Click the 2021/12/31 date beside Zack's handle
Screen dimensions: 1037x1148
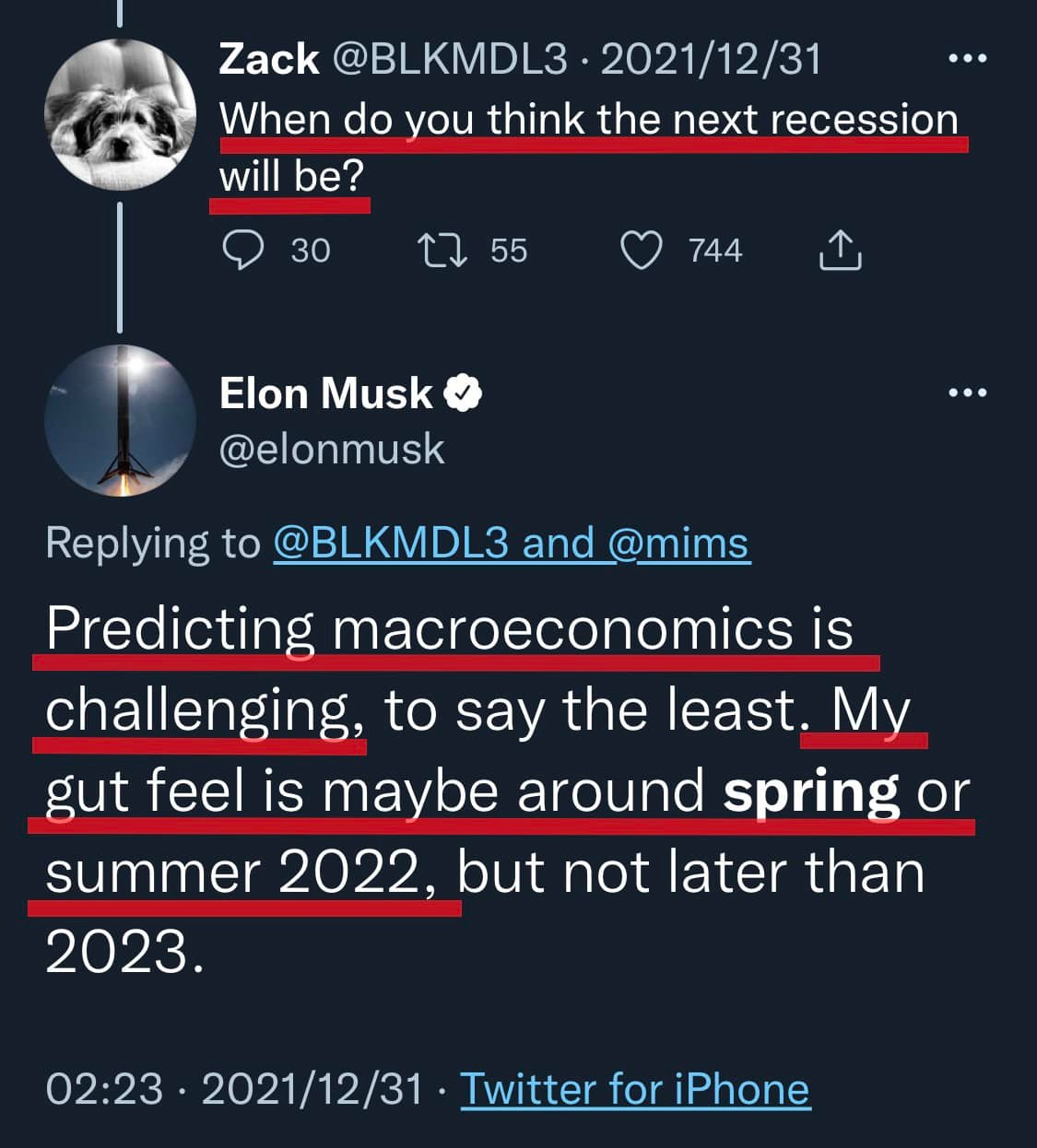point(710,60)
